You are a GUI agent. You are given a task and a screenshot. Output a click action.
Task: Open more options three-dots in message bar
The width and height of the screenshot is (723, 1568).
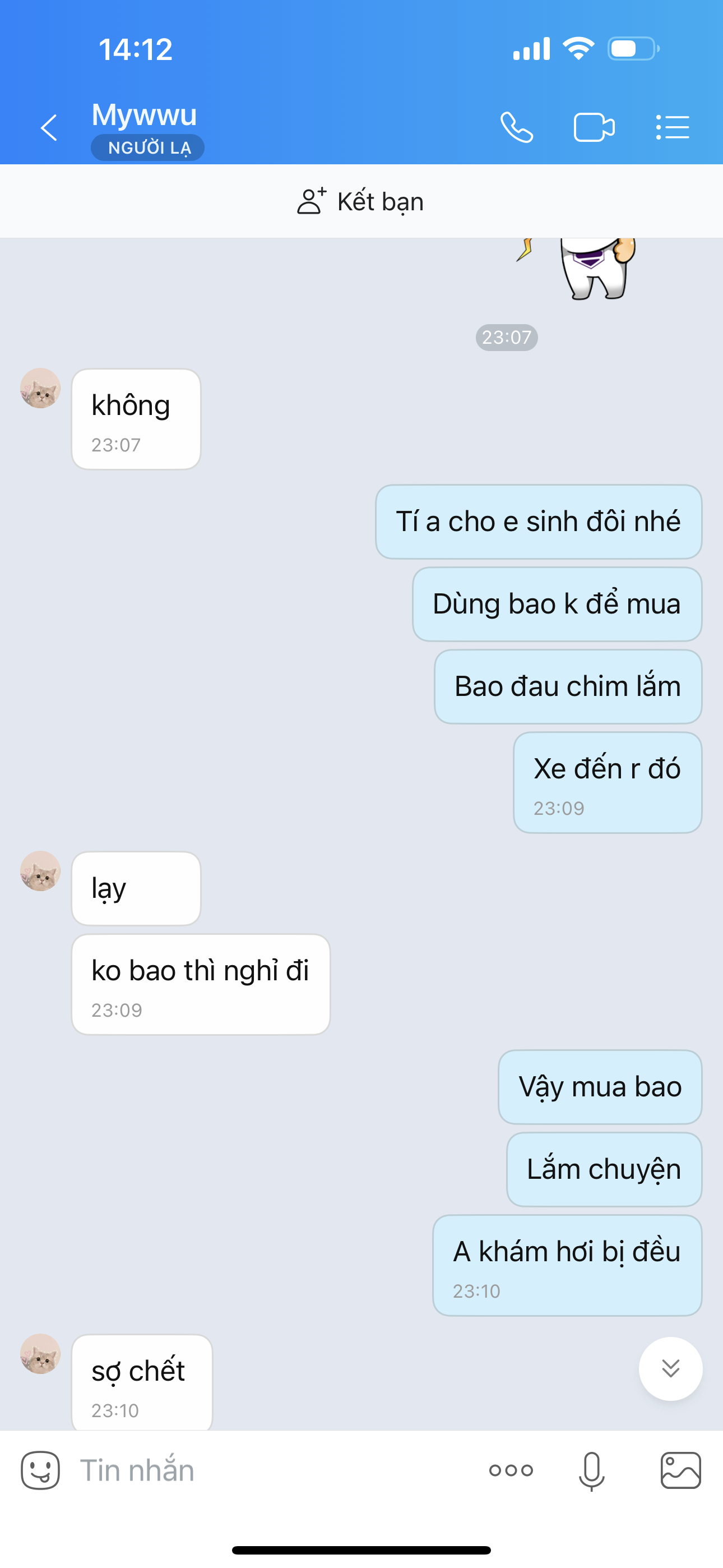point(511,1470)
